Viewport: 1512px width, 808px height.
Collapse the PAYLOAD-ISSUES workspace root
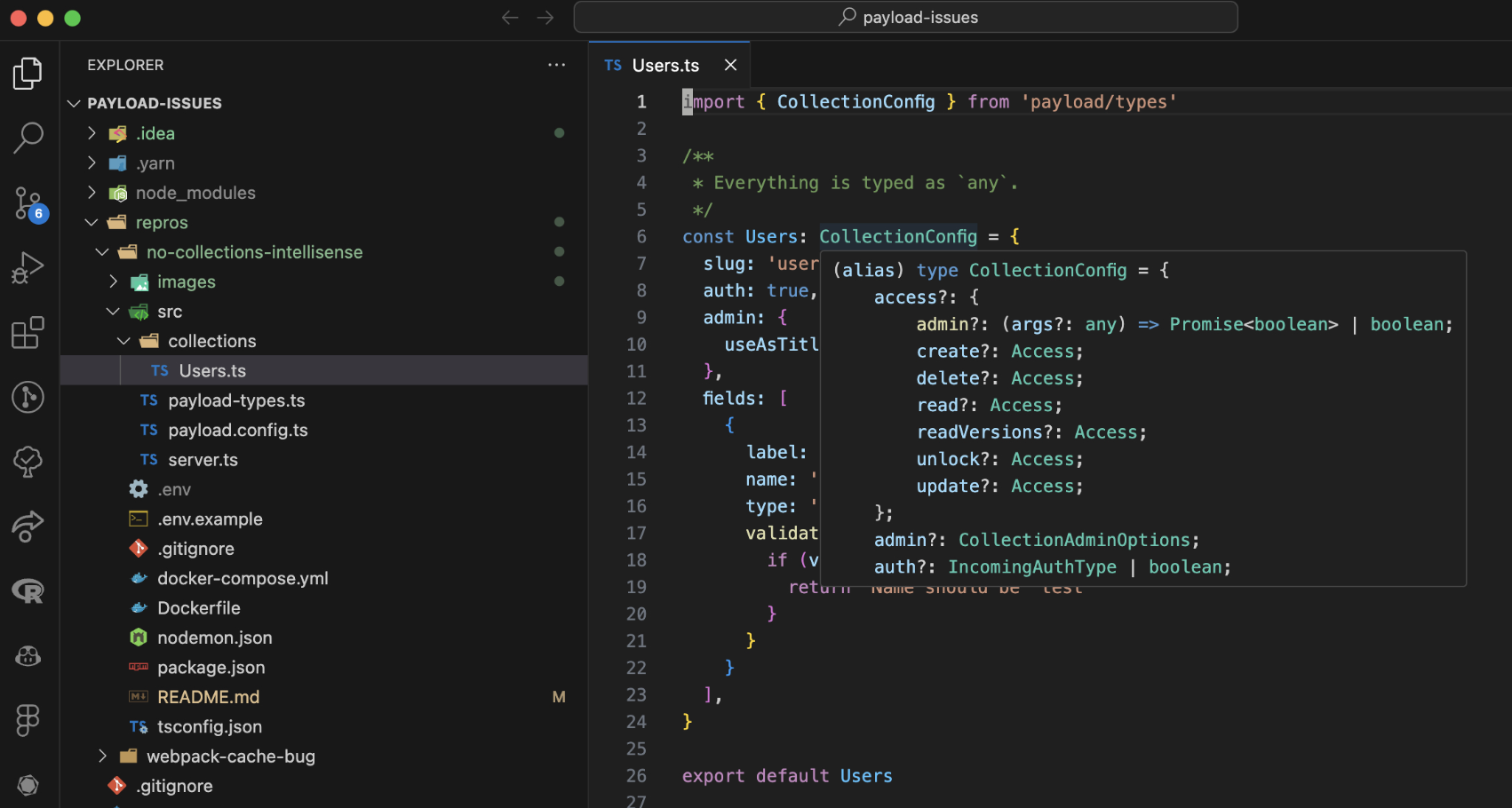point(74,103)
